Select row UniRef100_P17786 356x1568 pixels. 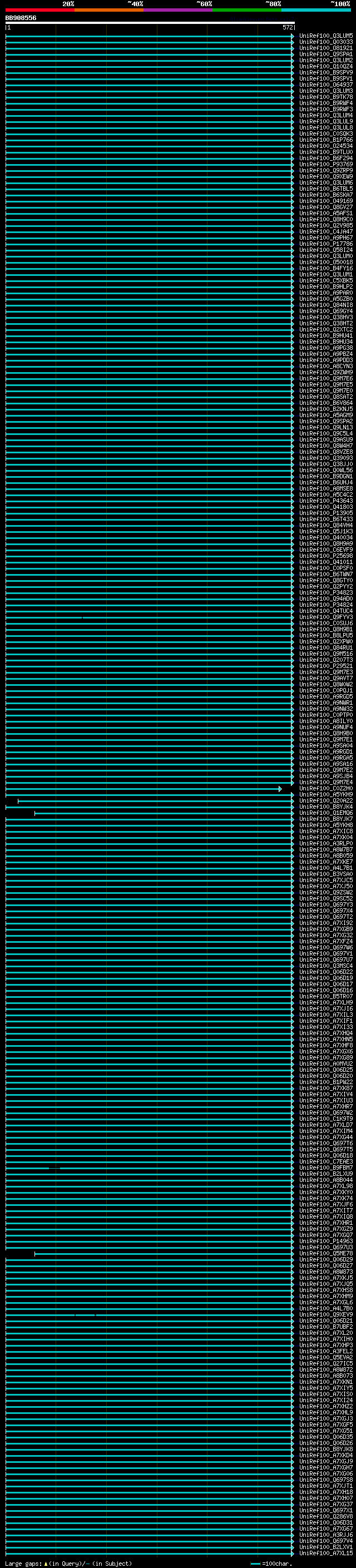pos(326,244)
